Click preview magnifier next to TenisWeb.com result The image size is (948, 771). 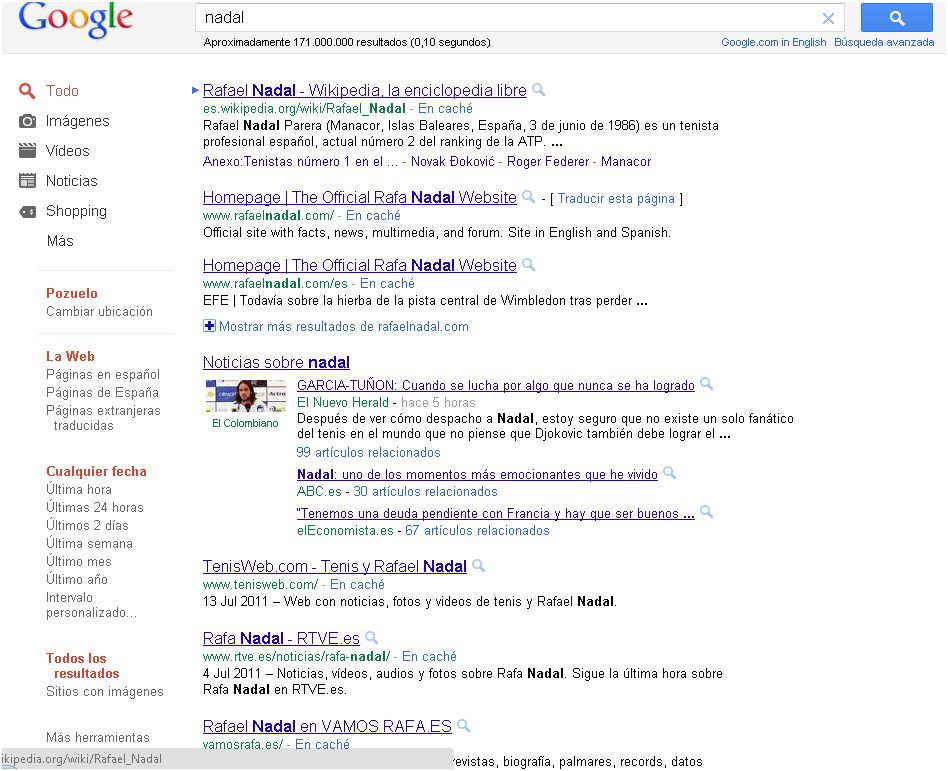coord(479,566)
